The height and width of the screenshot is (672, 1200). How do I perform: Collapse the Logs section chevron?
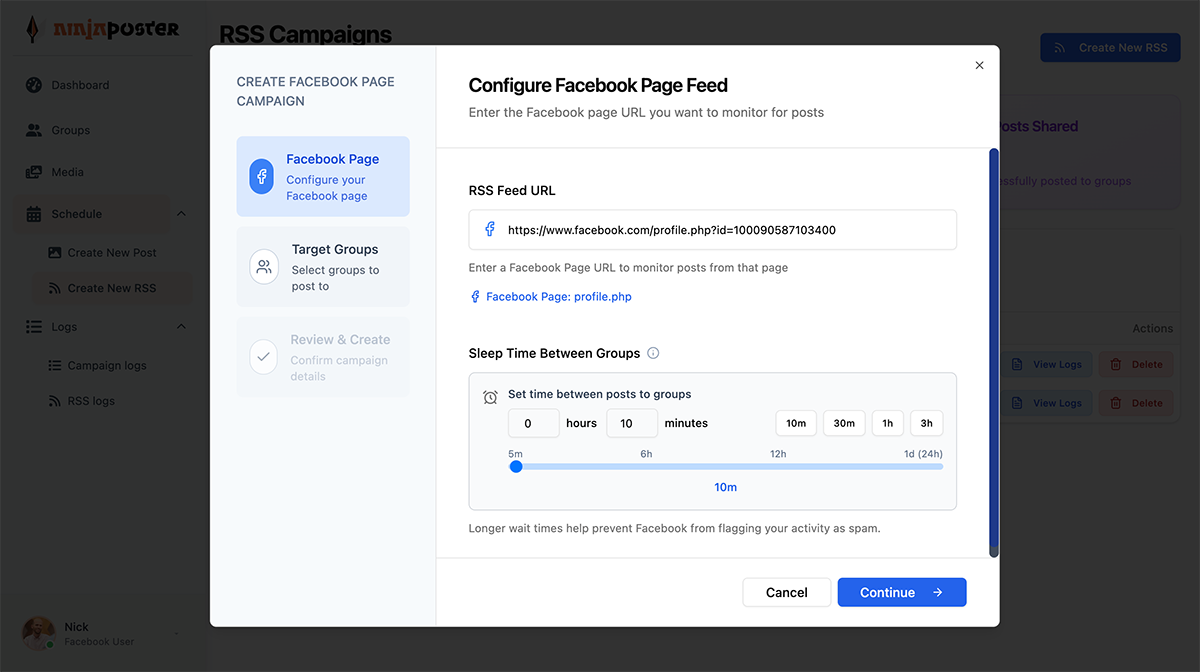181,327
